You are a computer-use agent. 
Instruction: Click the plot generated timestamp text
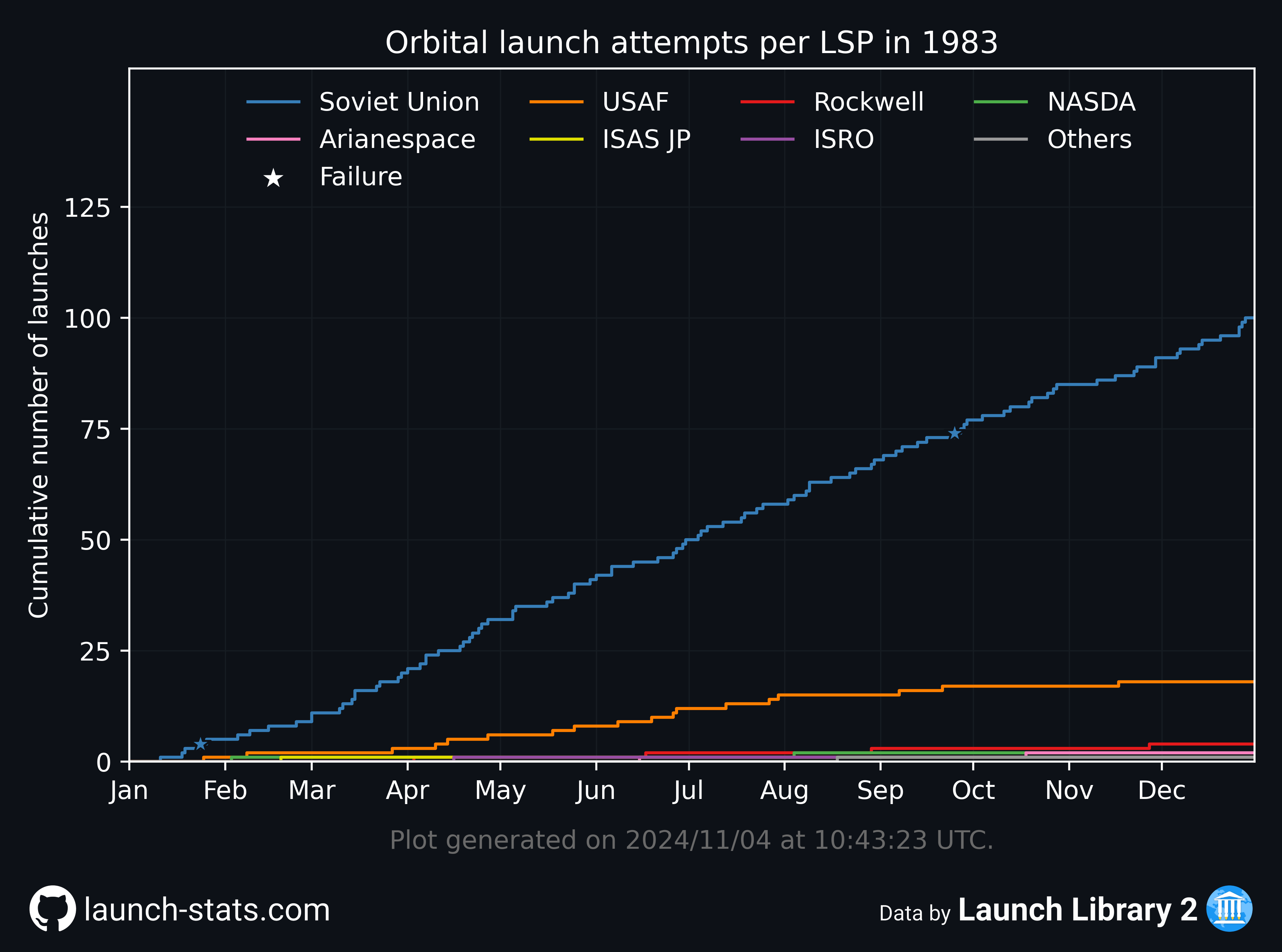click(692, 840)
